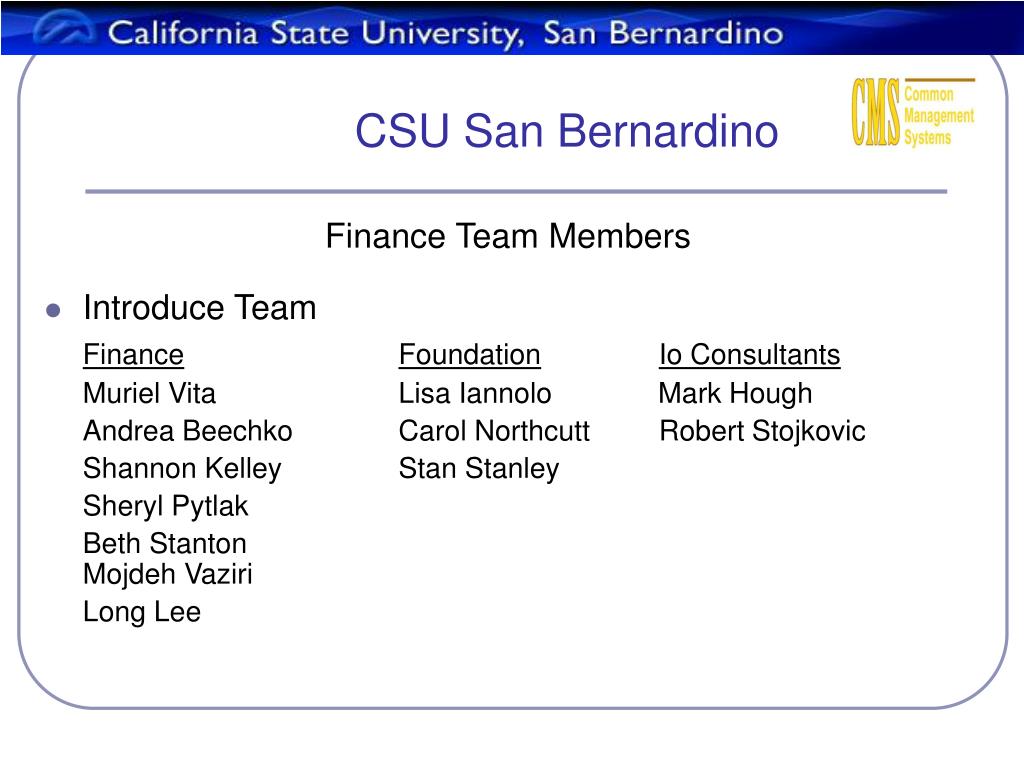Click on Long Lee at list bottom
This screenshot has width=1024, height=768.
[x=142, y=613]
